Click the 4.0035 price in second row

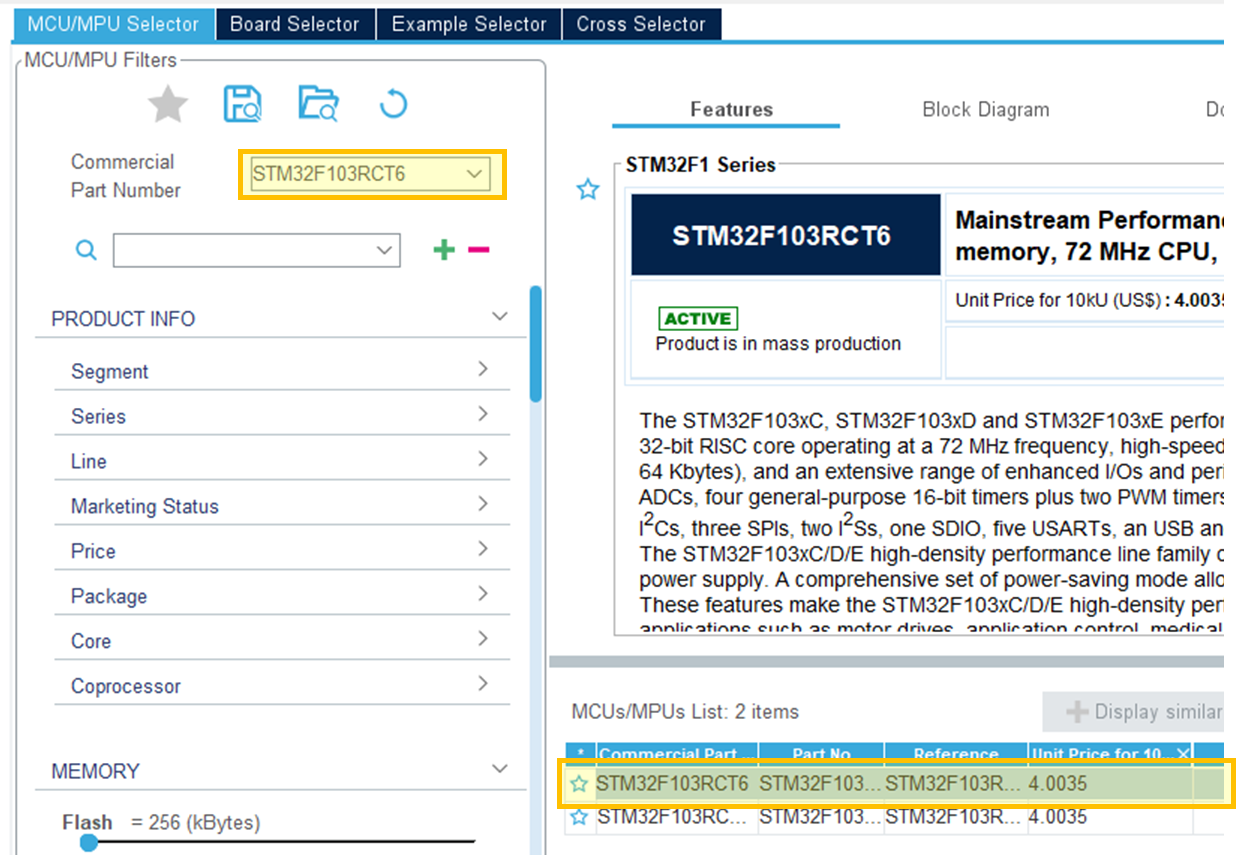coord(1058,817)
